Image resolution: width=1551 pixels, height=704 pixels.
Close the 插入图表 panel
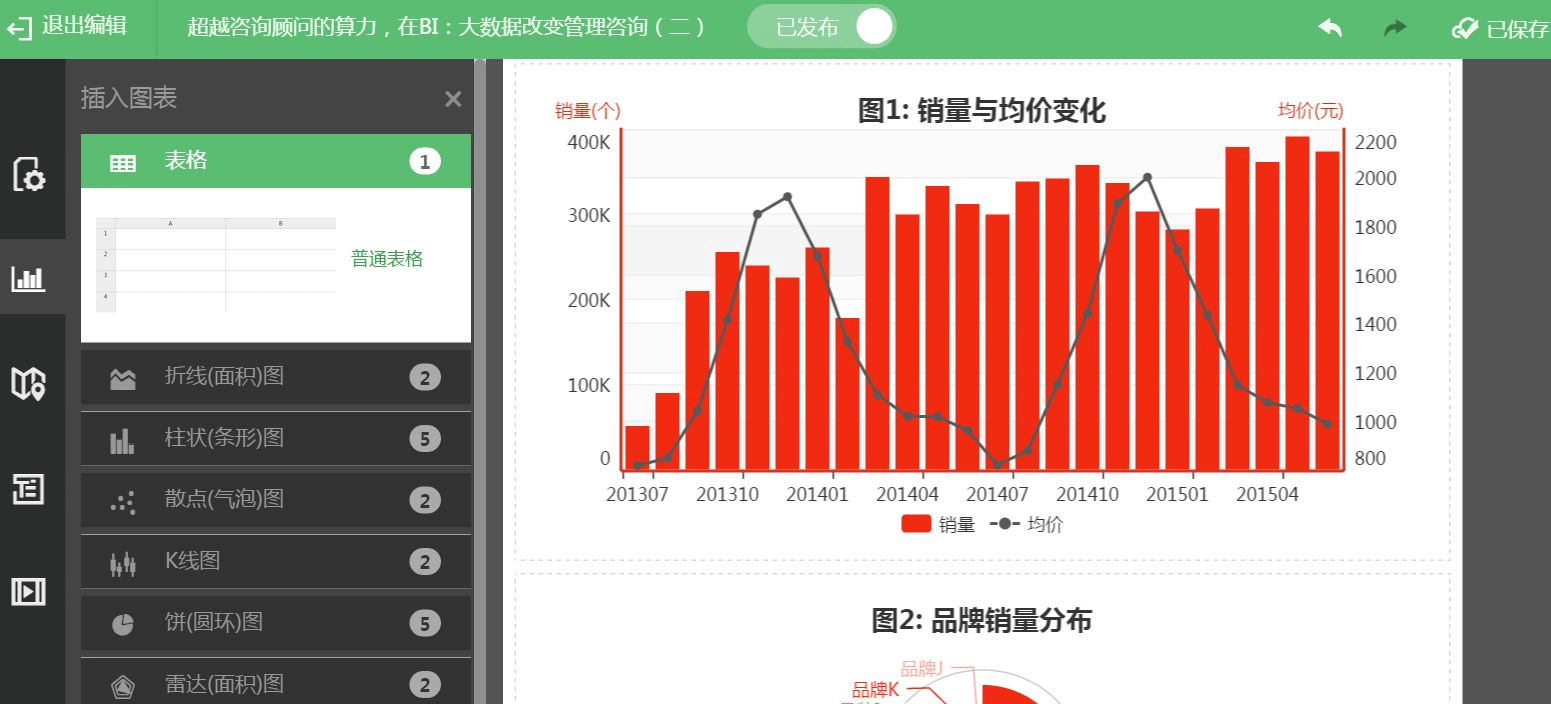coord(453,99)
